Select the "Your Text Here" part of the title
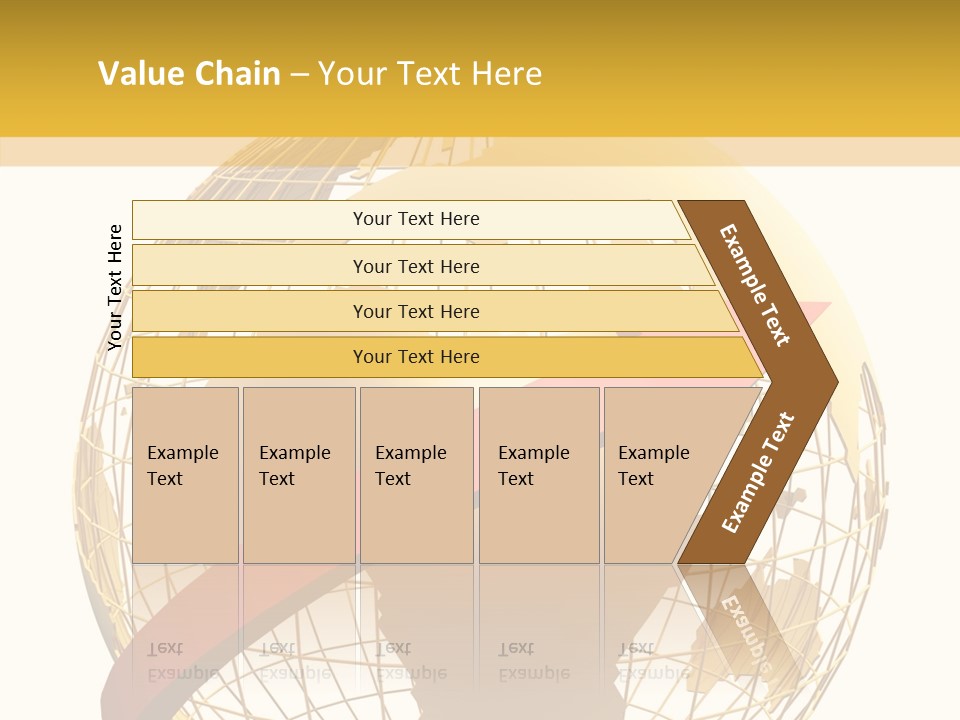The width and height of the screenshot is (960, 720). [x=430, y=74]
